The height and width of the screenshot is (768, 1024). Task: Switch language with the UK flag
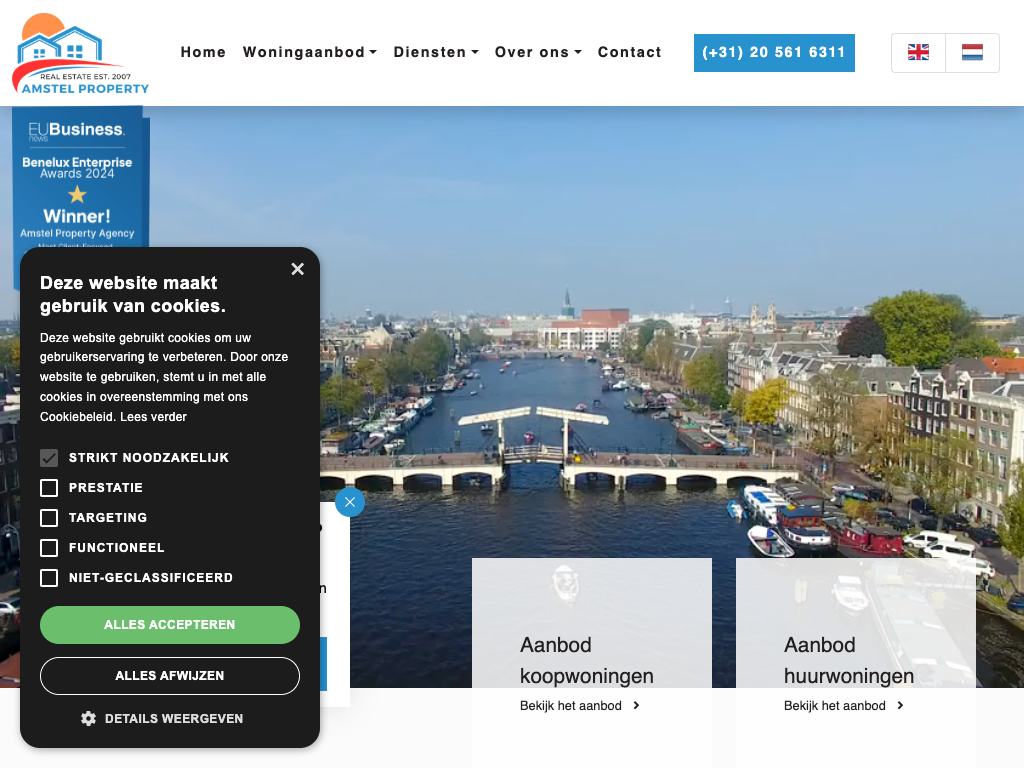click(918, 53)
